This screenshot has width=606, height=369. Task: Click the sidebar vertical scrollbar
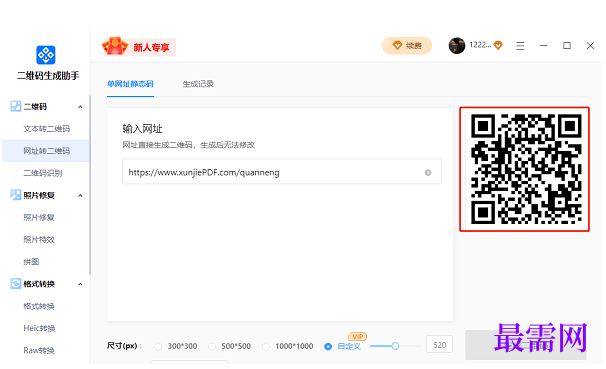90,185
